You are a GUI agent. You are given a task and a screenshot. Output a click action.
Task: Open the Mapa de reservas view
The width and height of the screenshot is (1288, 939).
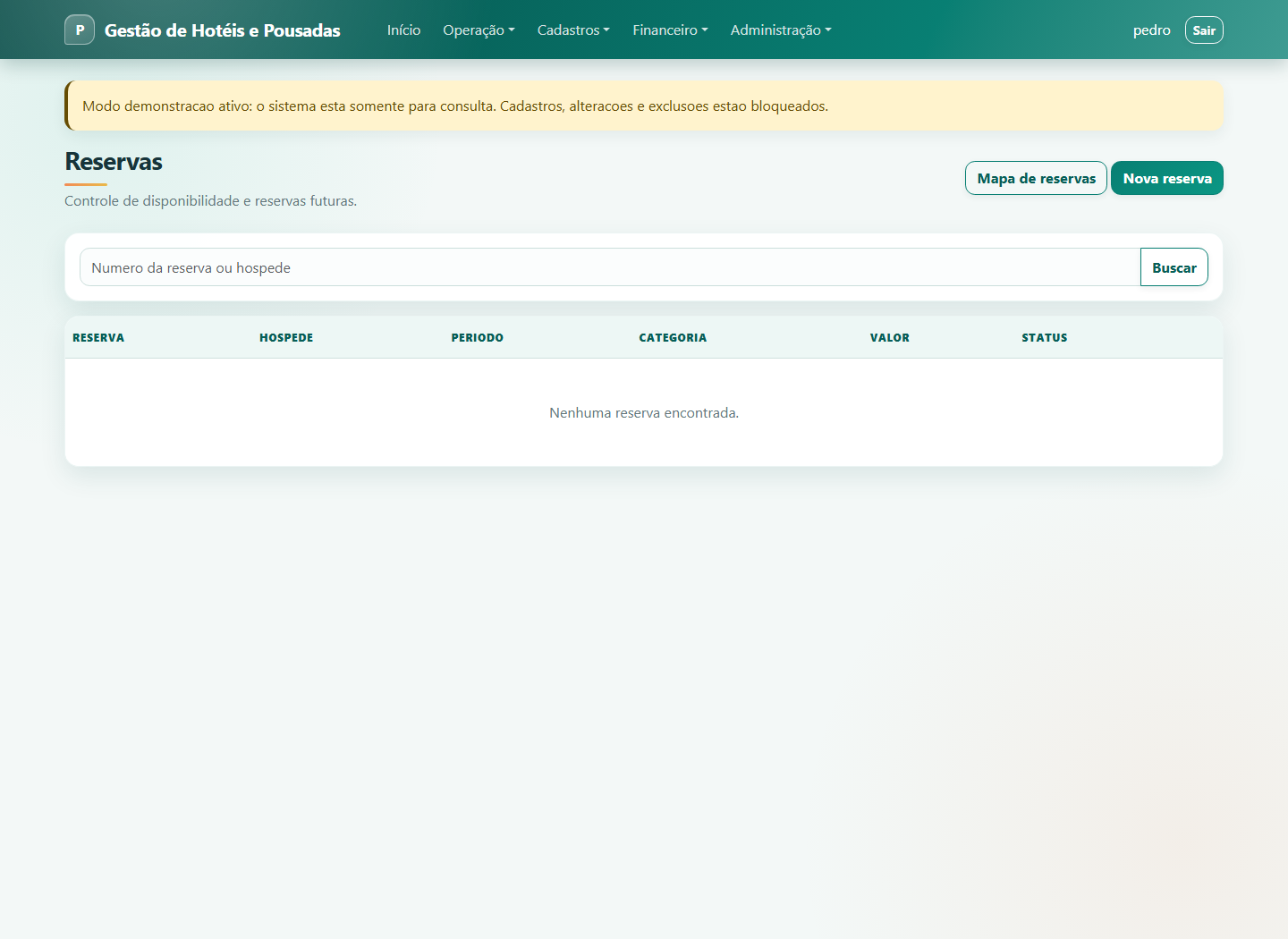tap(1036, 178)
